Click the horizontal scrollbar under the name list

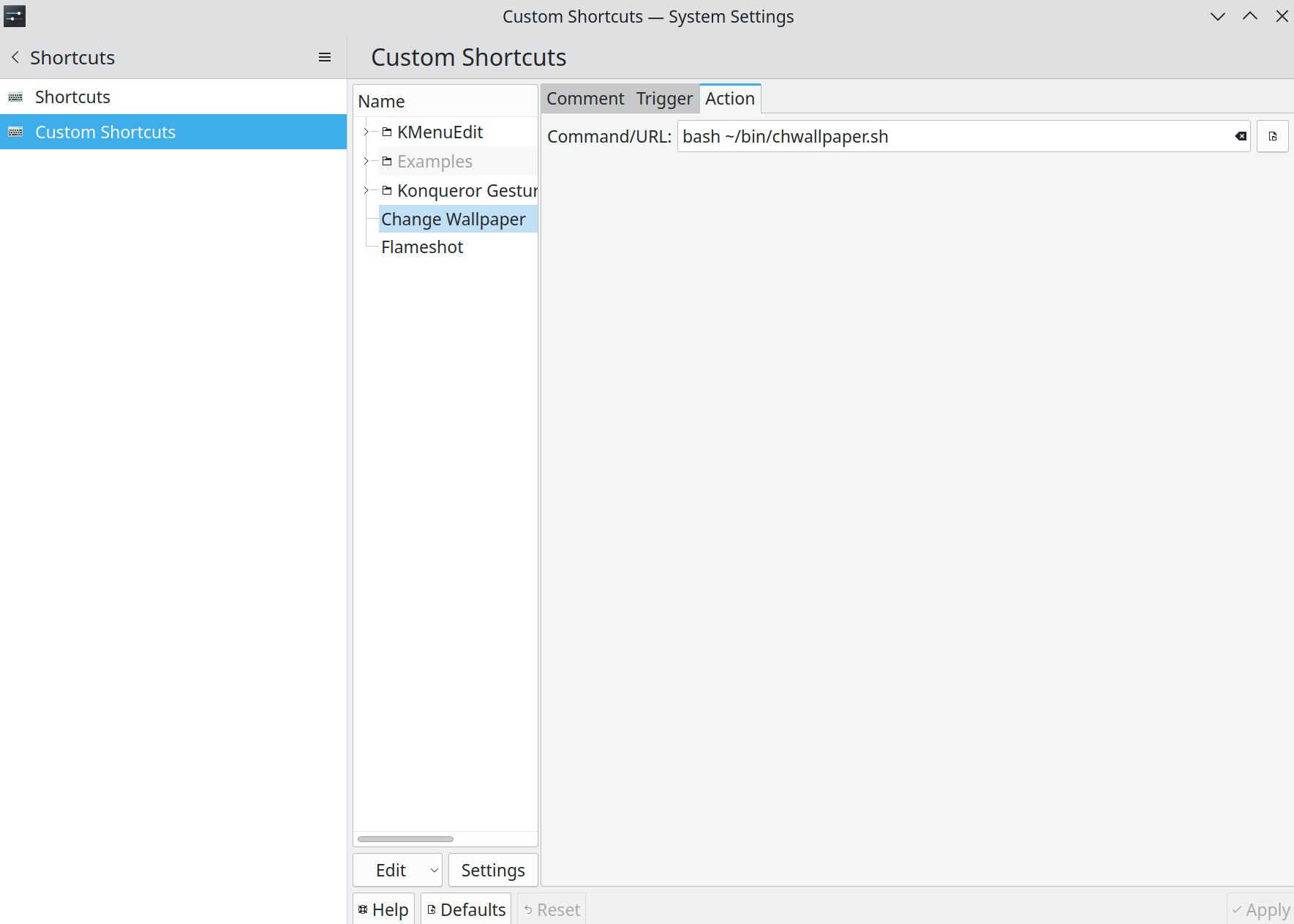click(x=405, y=839)
